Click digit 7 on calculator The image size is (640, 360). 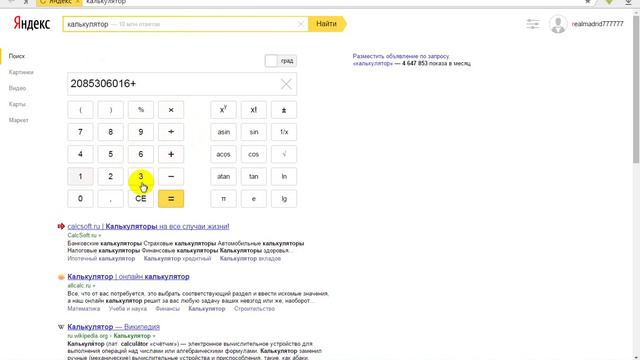[x=80, y=132]
